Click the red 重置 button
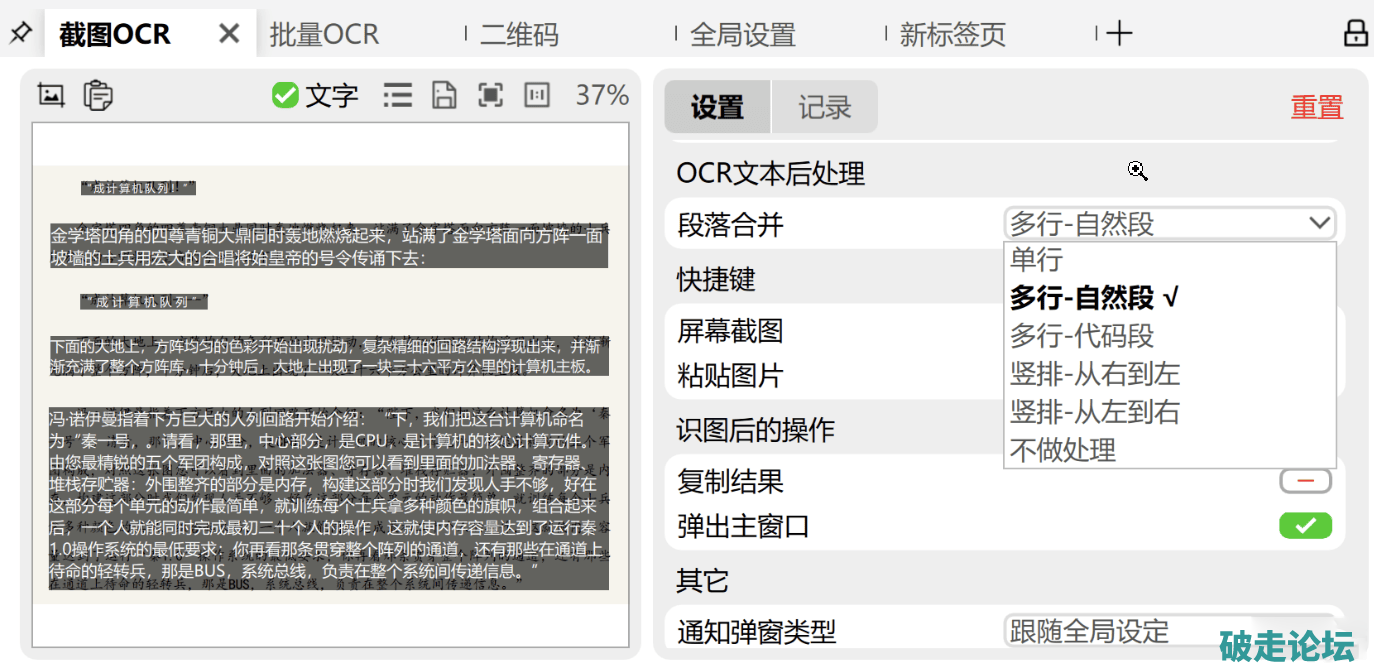 coord(1316,107)
